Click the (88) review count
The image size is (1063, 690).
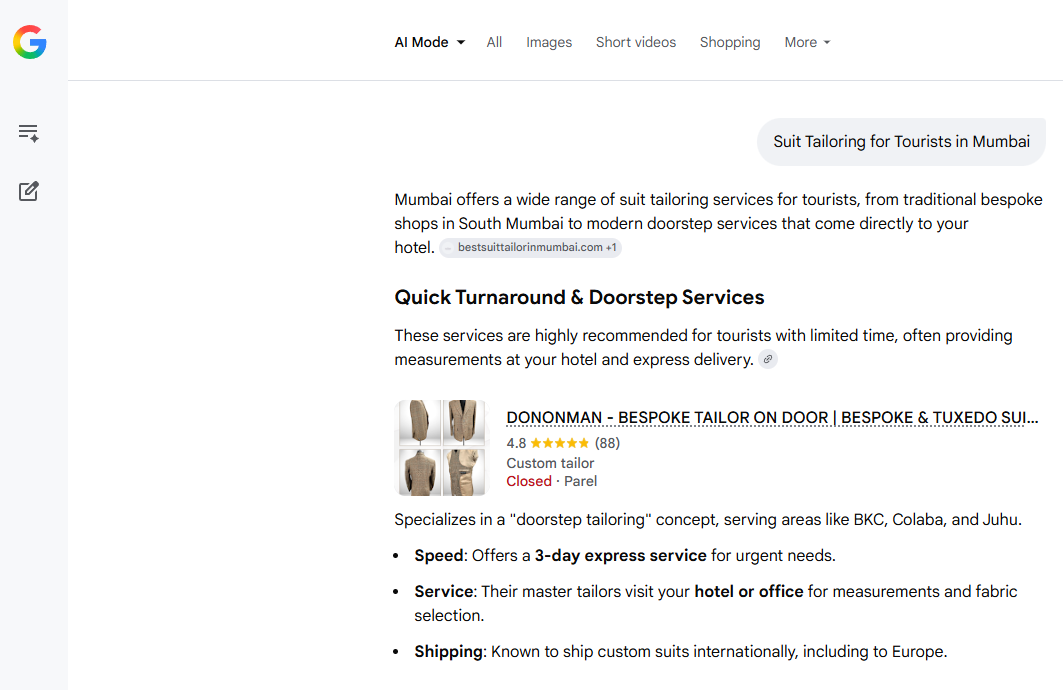[x=608, y=443]
